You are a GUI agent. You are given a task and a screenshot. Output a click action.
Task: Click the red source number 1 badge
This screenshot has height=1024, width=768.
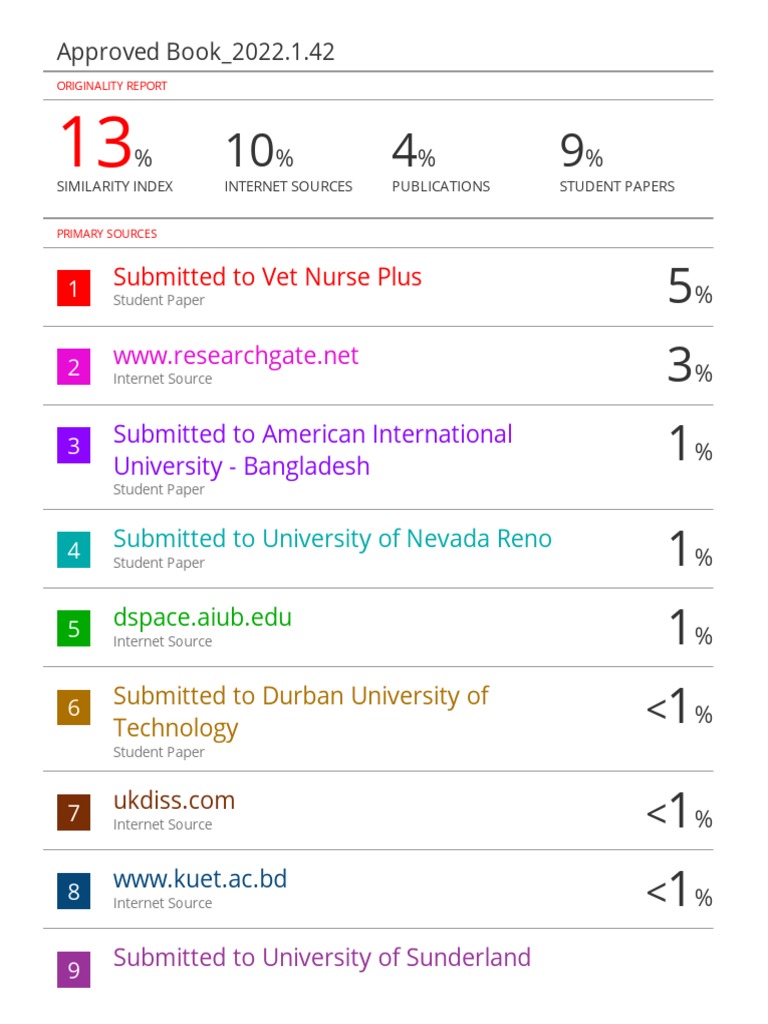pyautogui.click(x=74, y=289)
